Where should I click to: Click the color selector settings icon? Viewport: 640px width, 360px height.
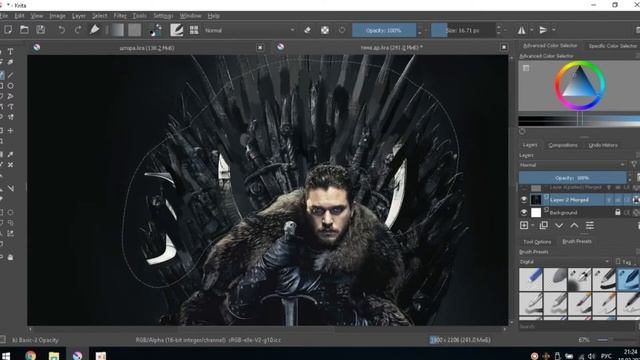pyautogui.click(x=526, y=68)
